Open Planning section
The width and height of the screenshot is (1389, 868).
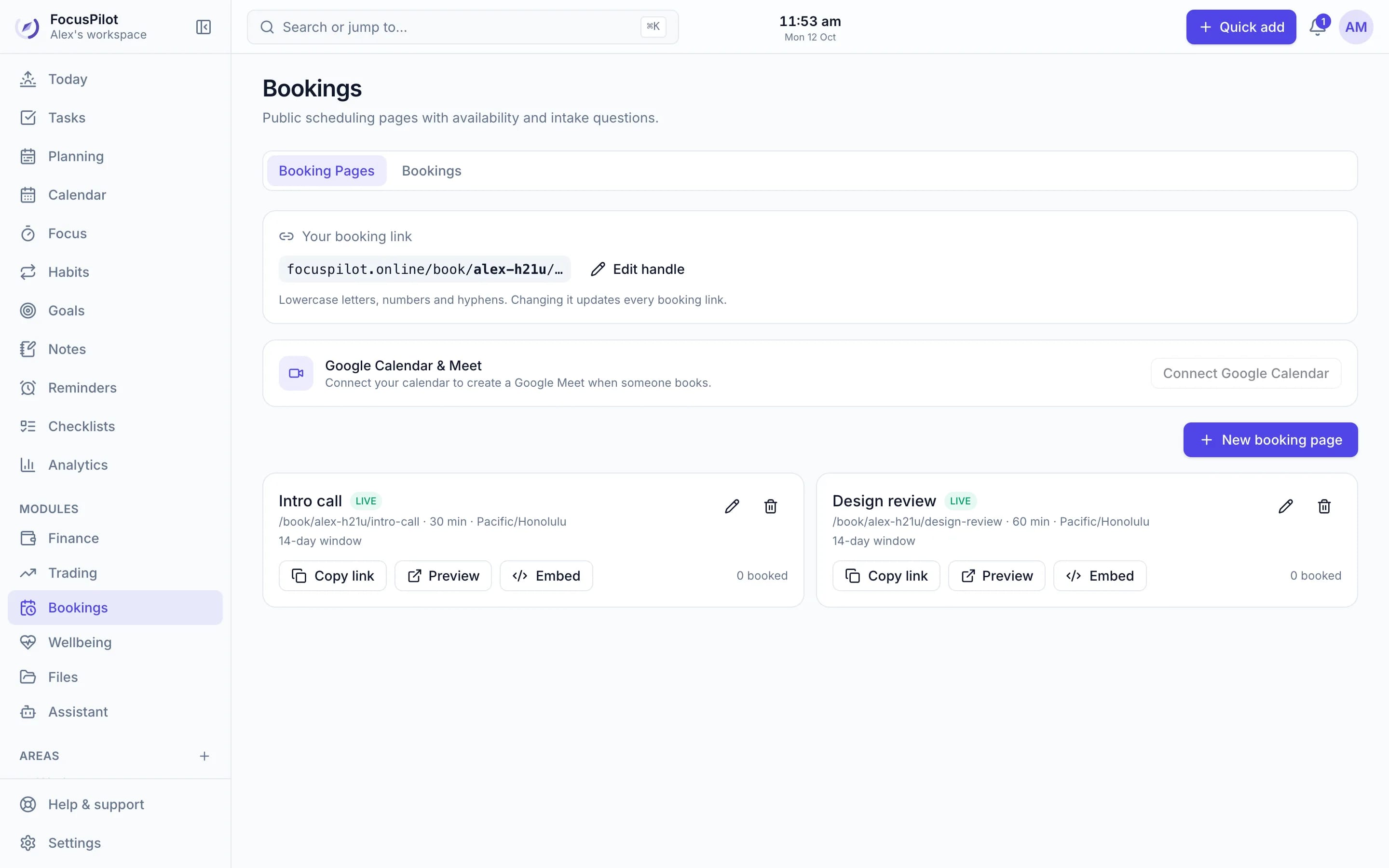(115, 156)
